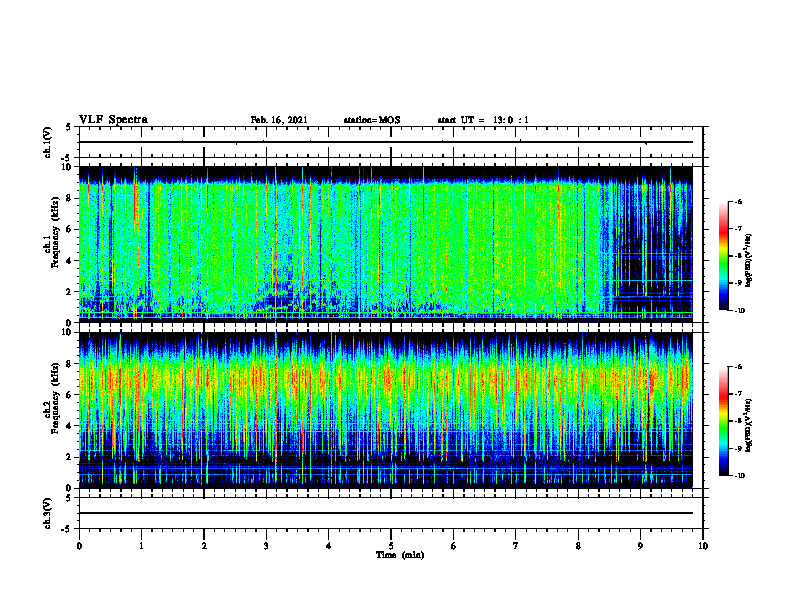Click the "-10" label on ch.1 color scale
792x612 pixels.
[x=739, y=311]
